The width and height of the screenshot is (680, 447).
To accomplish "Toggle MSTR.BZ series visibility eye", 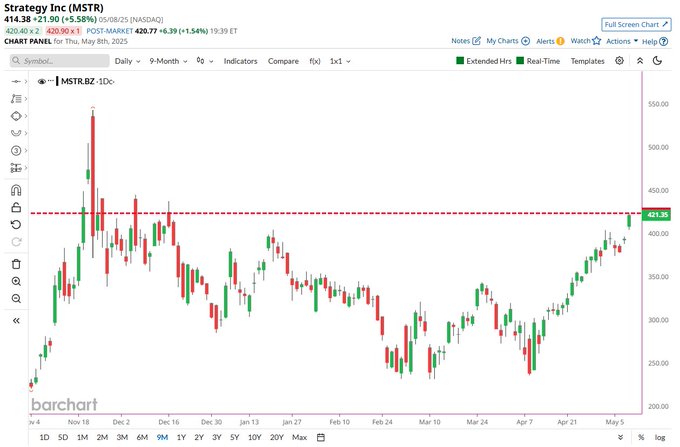I will tap(42, 82).
